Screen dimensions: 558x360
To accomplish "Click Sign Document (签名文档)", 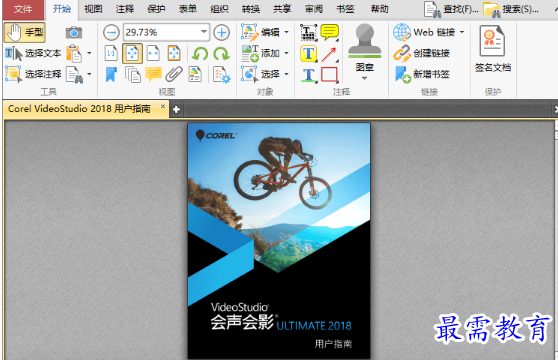I will 493,49.
